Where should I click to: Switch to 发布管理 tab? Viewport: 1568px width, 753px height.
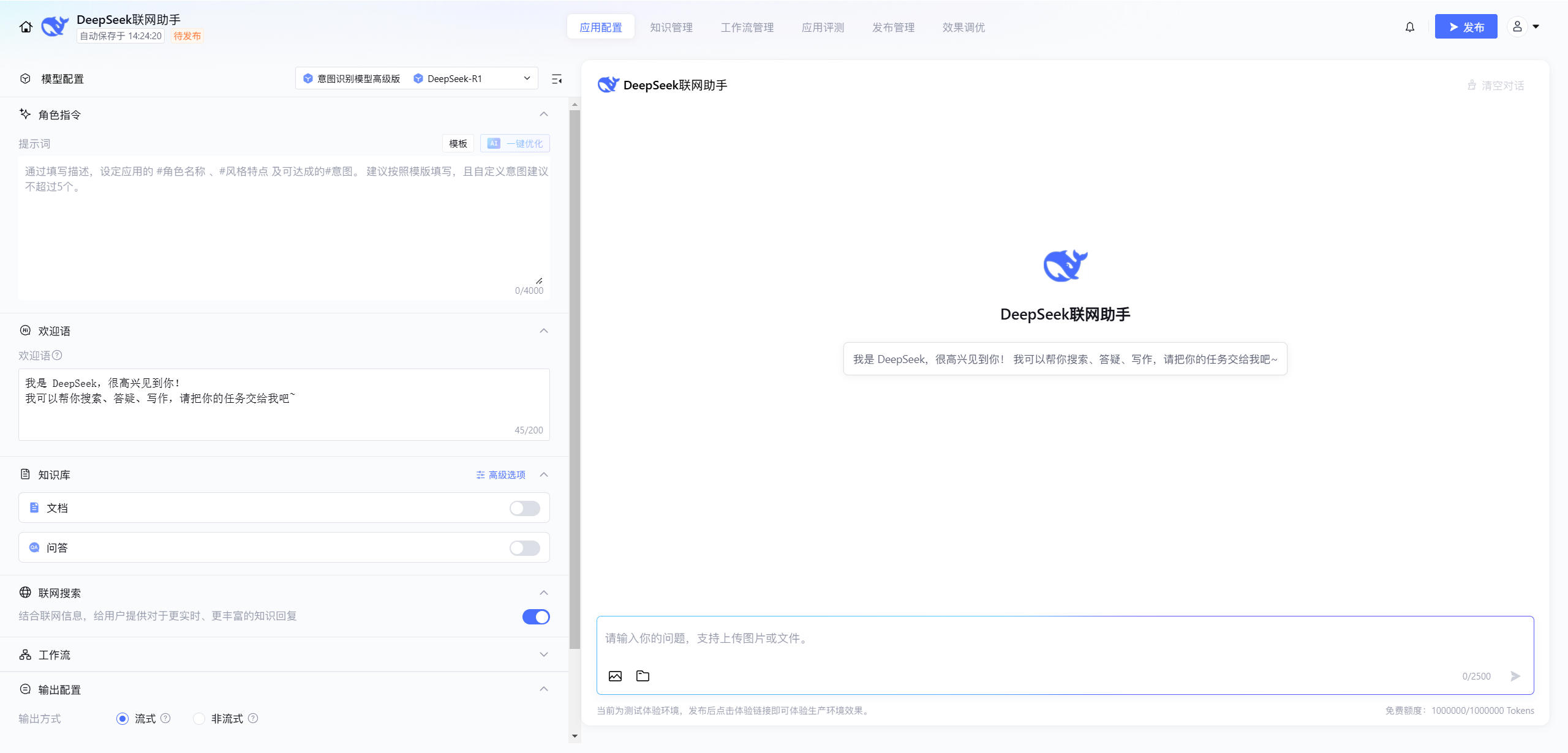894,27
